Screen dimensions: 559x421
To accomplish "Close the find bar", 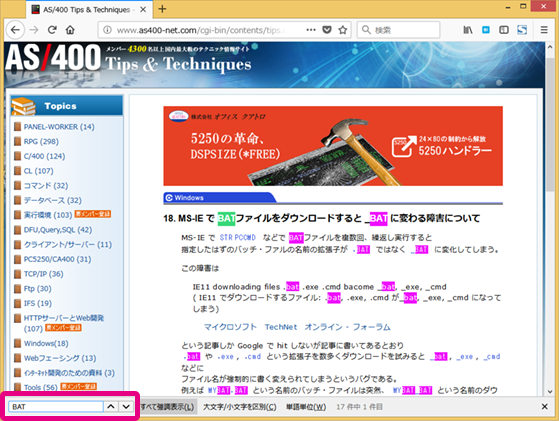I will 544,406.
